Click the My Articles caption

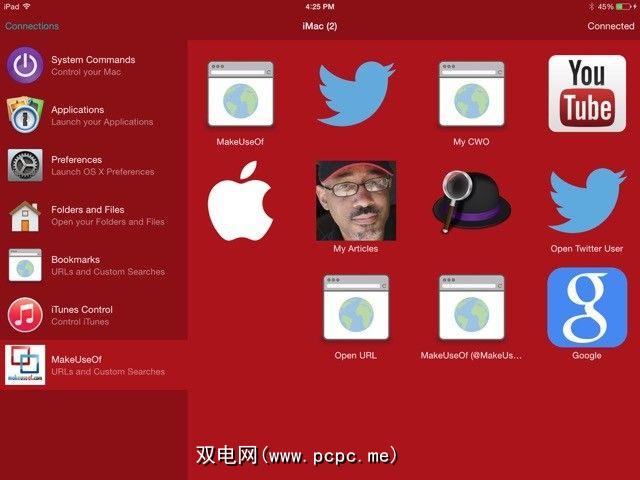[356, 249]
